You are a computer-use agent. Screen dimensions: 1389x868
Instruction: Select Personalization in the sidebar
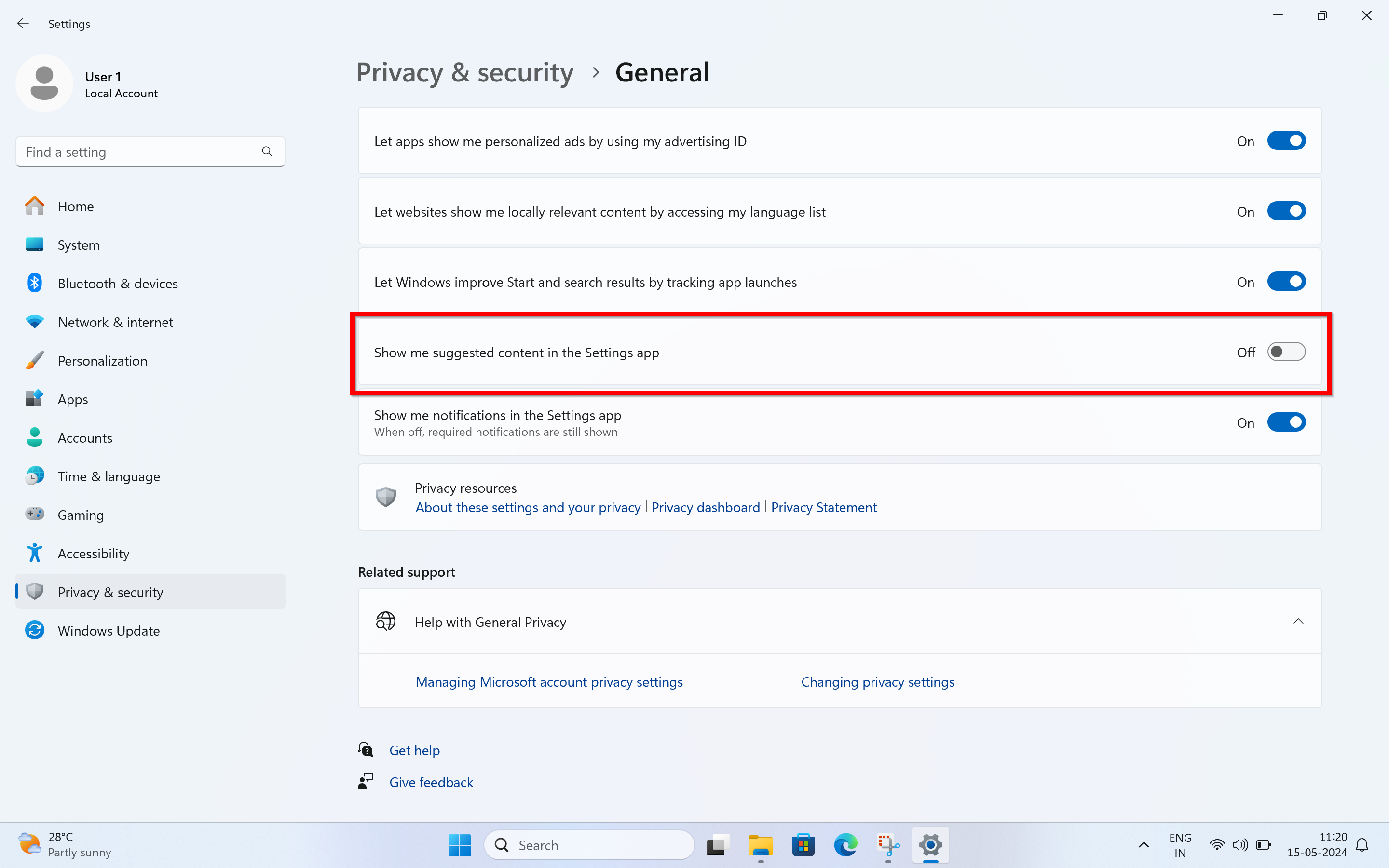pos(150,361)
